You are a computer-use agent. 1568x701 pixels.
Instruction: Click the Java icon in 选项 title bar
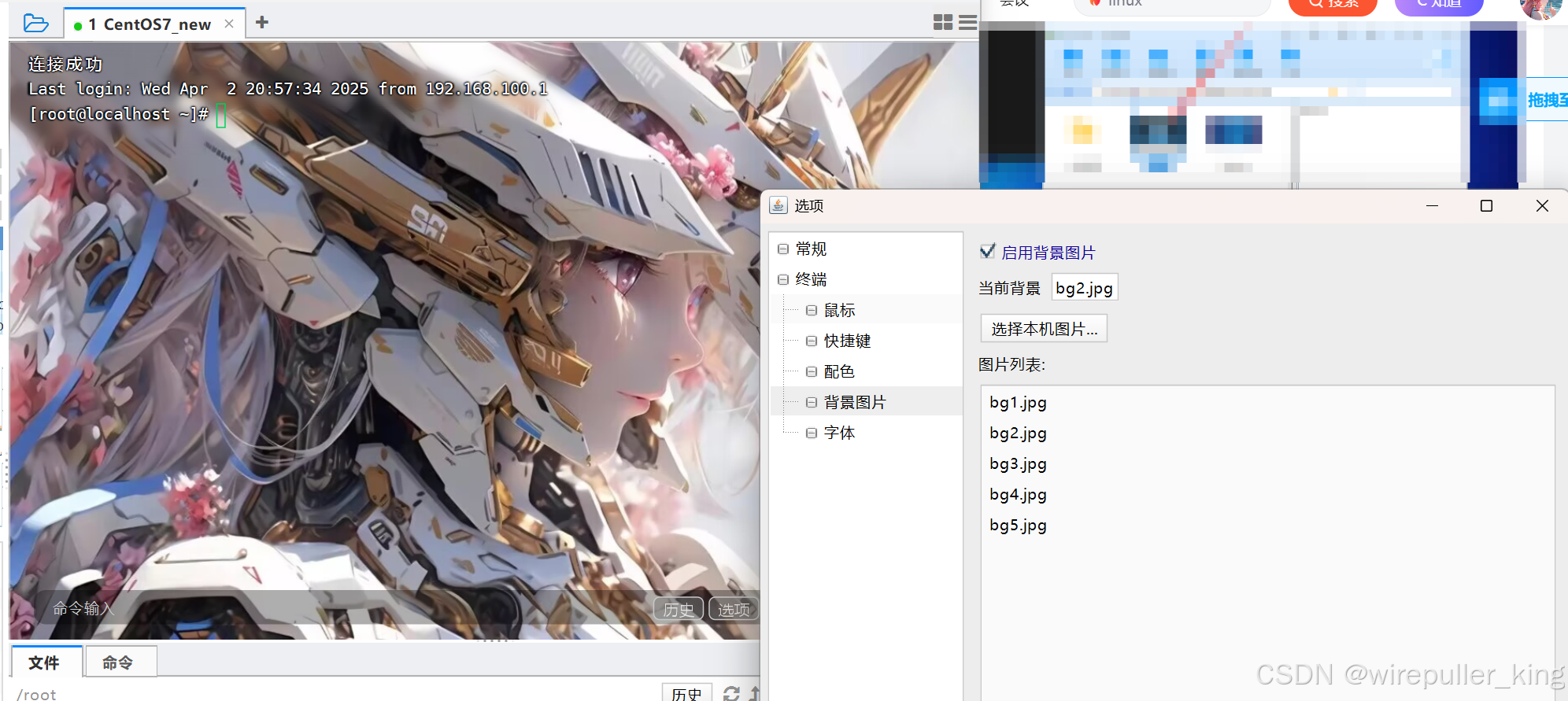point(778,205)
